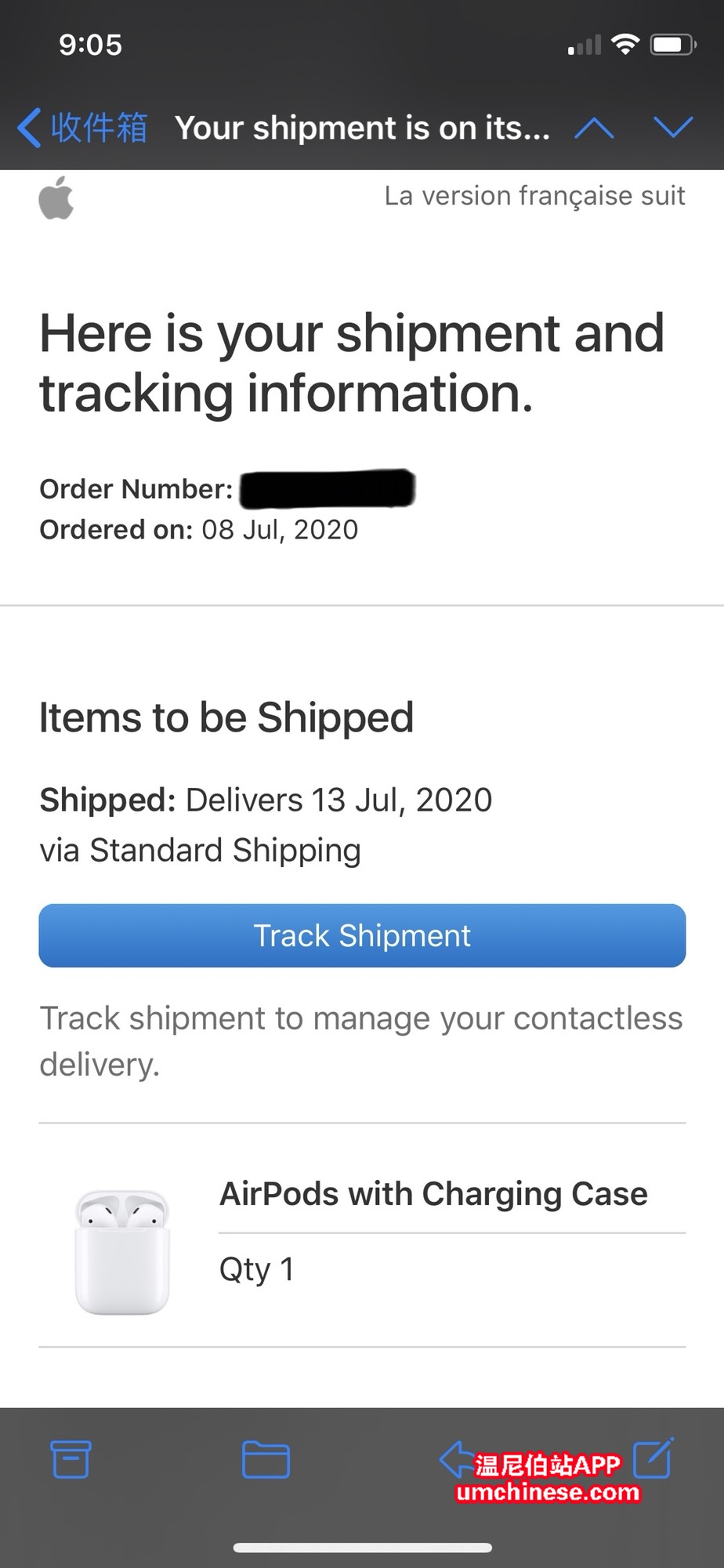Tap the "Your shipment is on its..." subject
The image size is (724, 1568).
click(x=362, y=128)
